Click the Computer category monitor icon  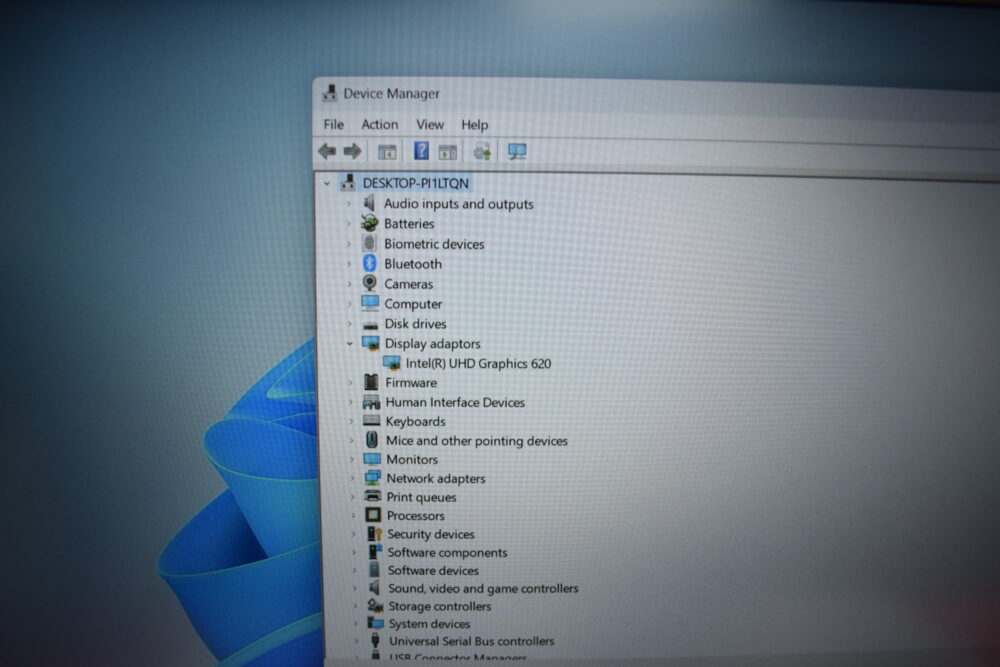[370, 303]
